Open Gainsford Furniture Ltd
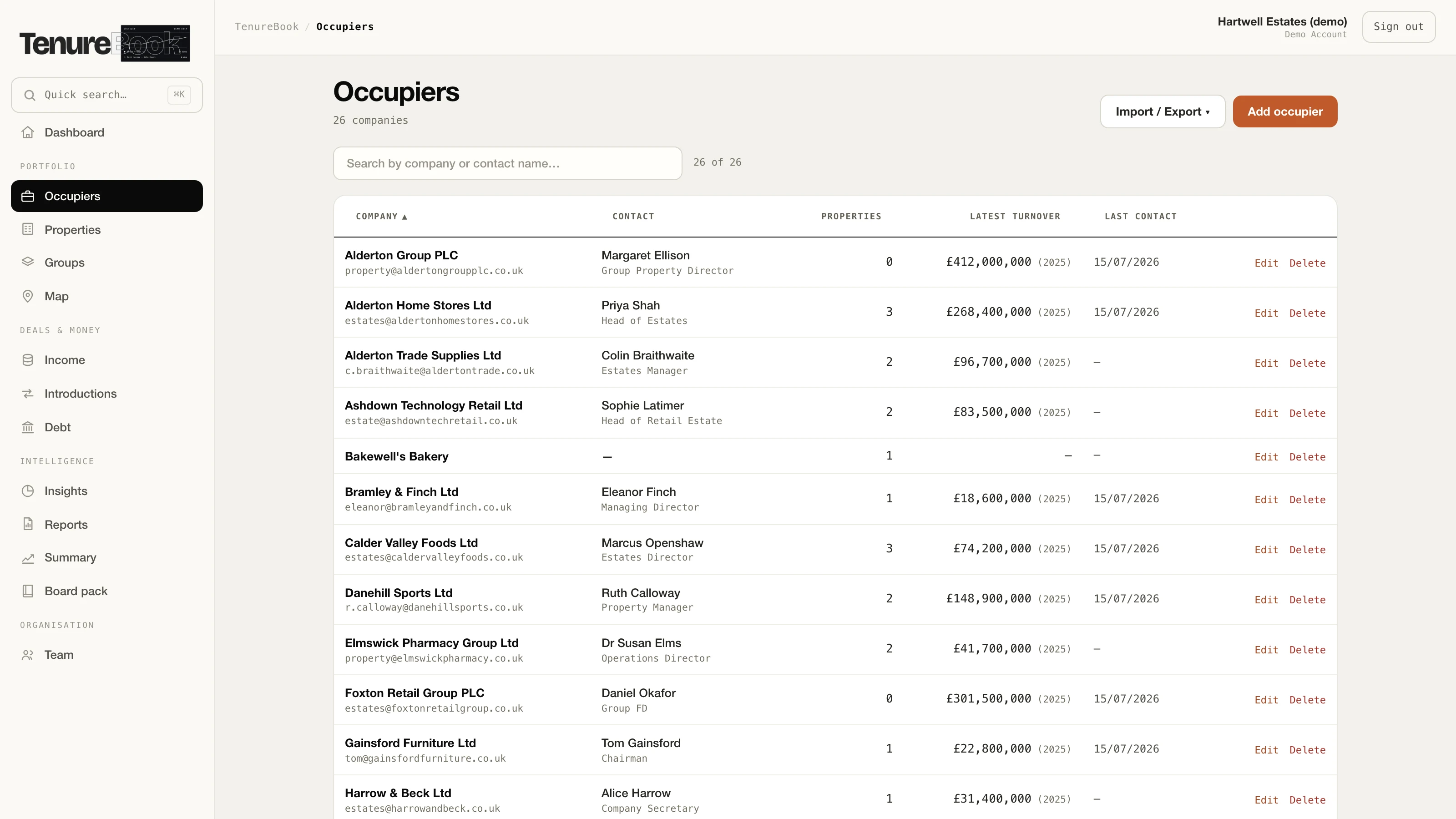Image resolution: width=1456 pixels, height=819 pixels. click(x=410, y=743)
